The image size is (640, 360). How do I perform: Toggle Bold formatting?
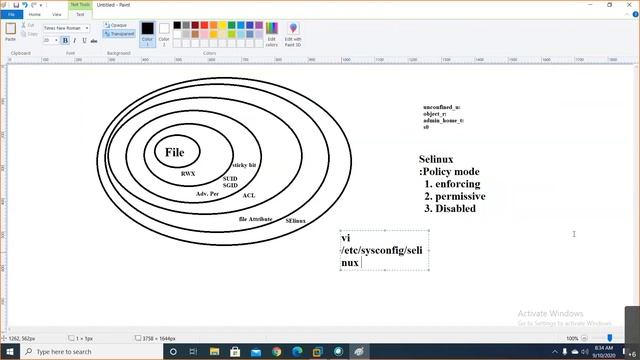(65, 40)
